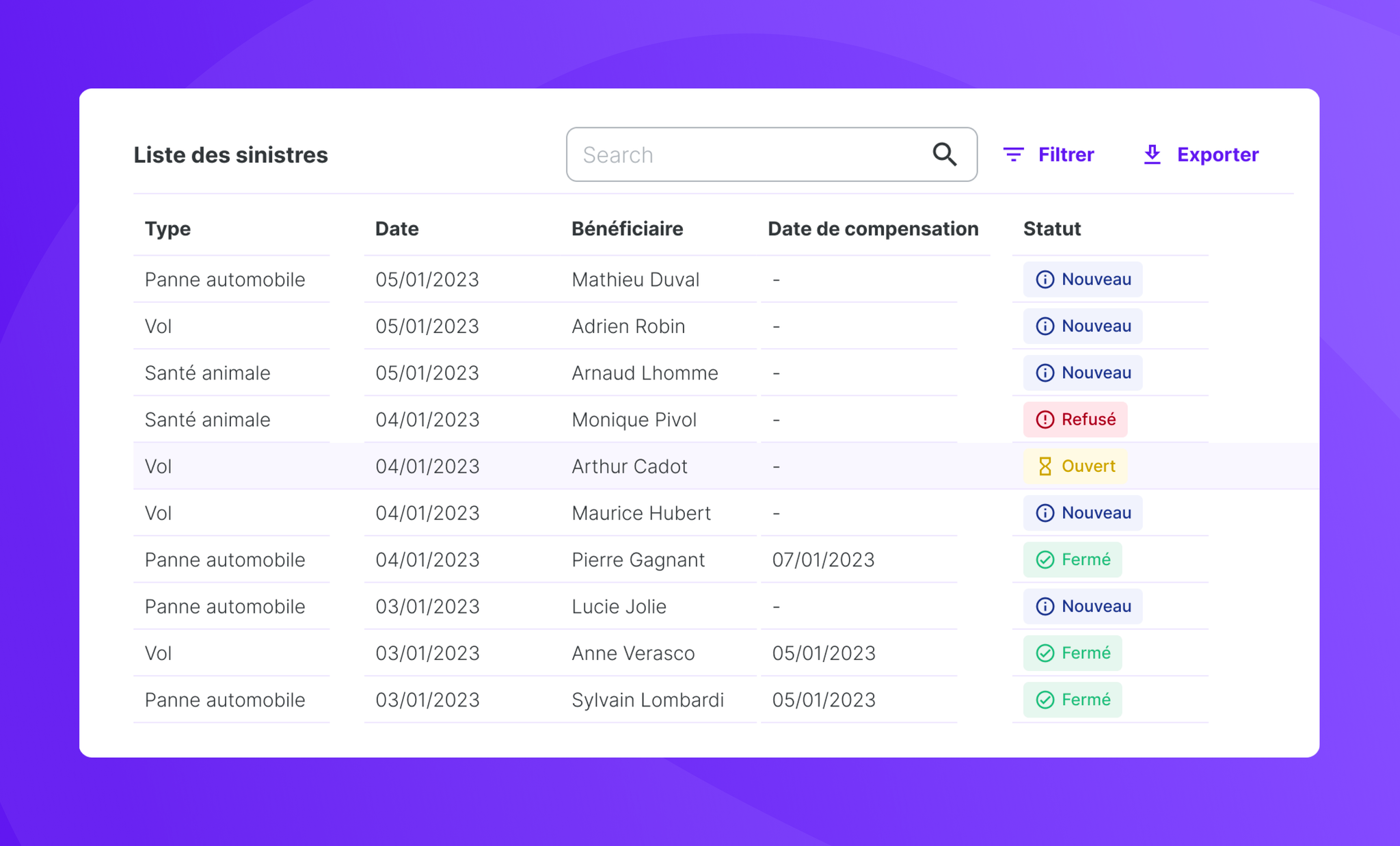Click date 03/01/2023 in Anne Verasco row

[427, 653]
